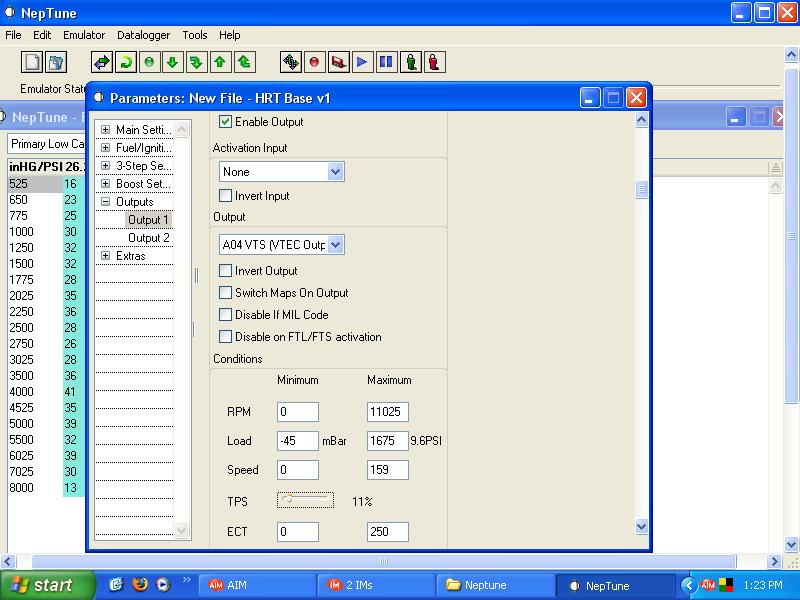Click the TPS slider handle
Screen dimensions: 800x600
tap(288, 498)
